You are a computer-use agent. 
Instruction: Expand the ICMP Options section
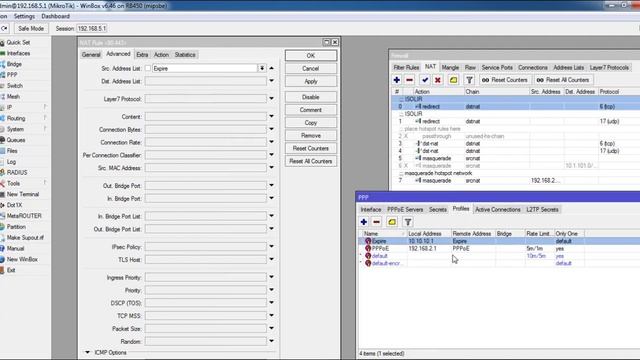(87, 352)
